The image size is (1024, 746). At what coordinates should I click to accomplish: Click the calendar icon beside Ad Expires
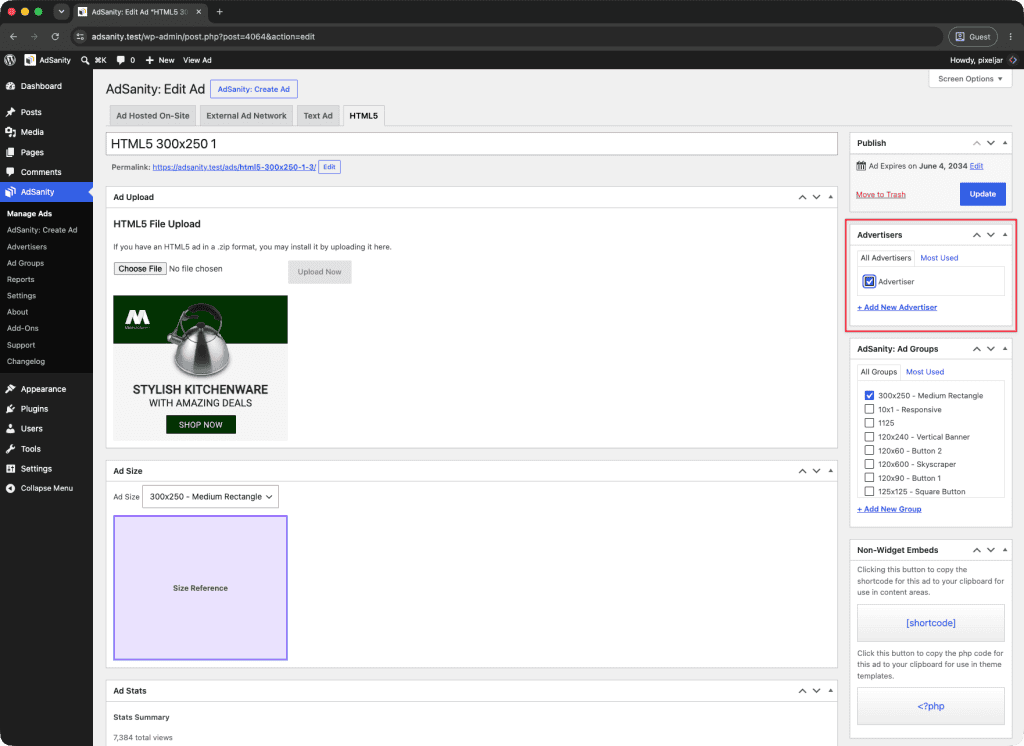tap(861, 166)
